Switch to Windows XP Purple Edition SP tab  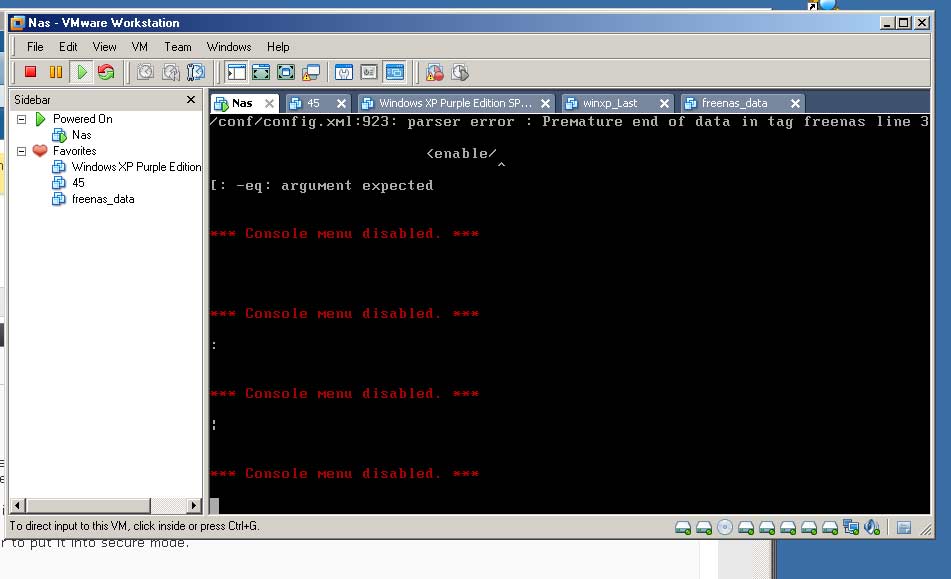[455, 103]
